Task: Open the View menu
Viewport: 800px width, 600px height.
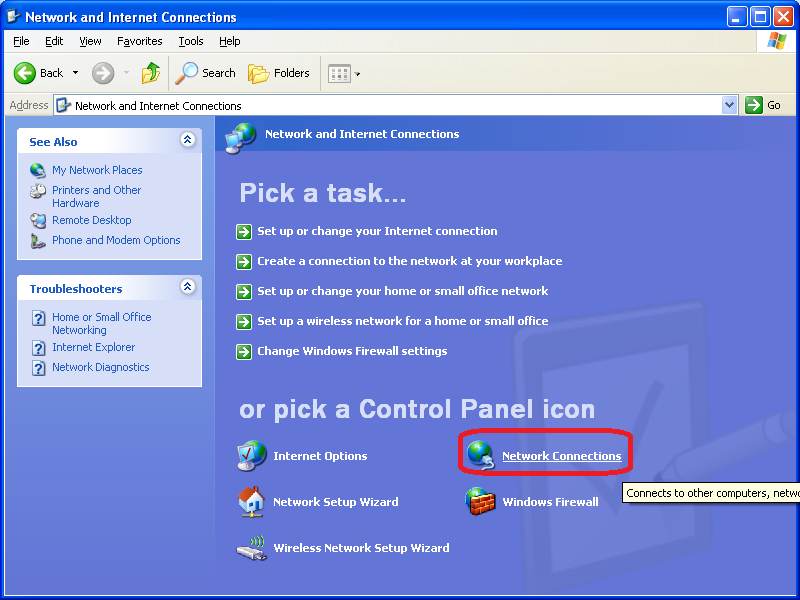Action: pos(90,41)
